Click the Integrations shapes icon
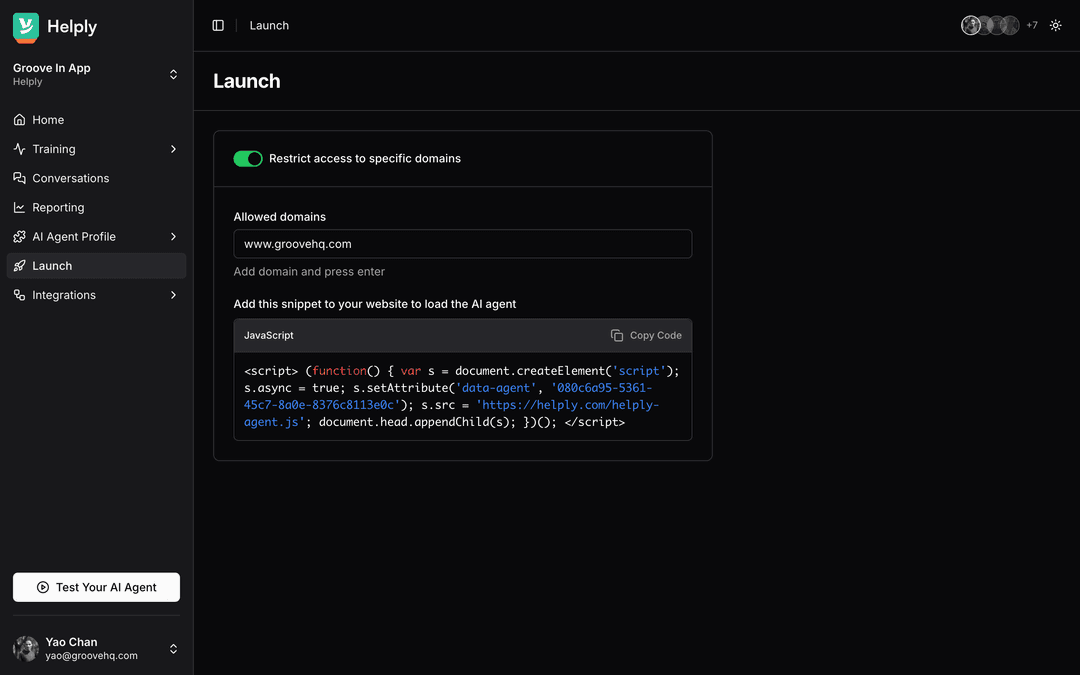Screen dimensions: 1080x675 pyautogui.click(x=19, y=295)
